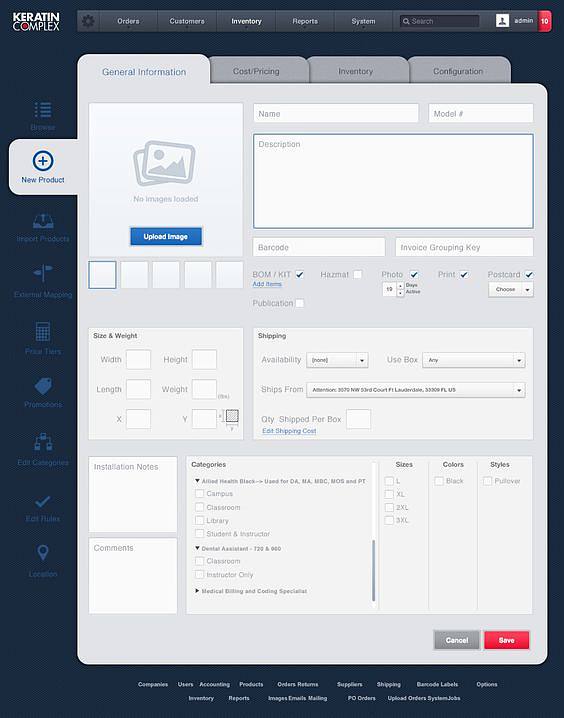
Task: Enable the Publication checkbox
Action: [299, 303]
